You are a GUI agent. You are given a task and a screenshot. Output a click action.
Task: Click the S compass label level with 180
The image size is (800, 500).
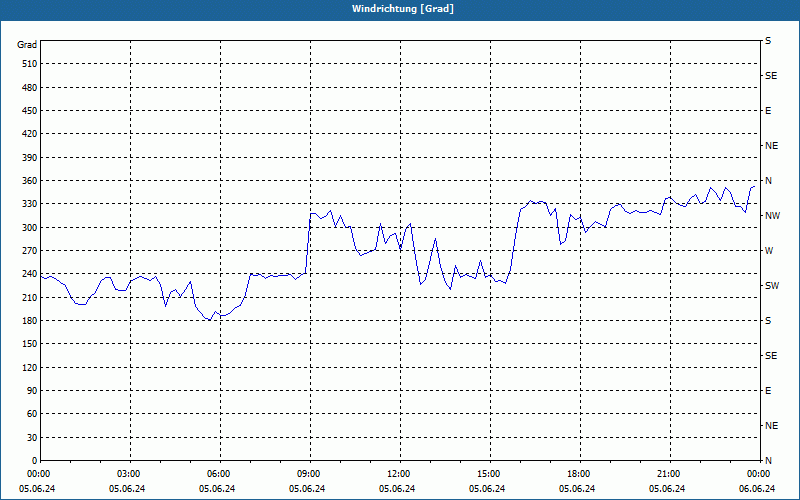point(768,321)
